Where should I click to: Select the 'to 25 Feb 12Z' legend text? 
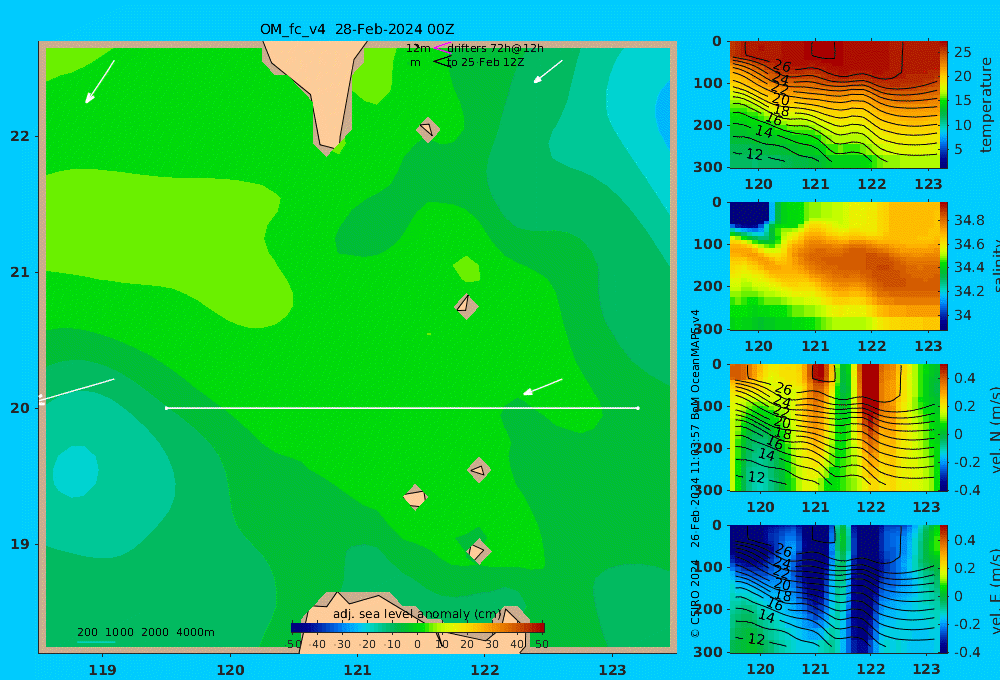tap(485, 63)
